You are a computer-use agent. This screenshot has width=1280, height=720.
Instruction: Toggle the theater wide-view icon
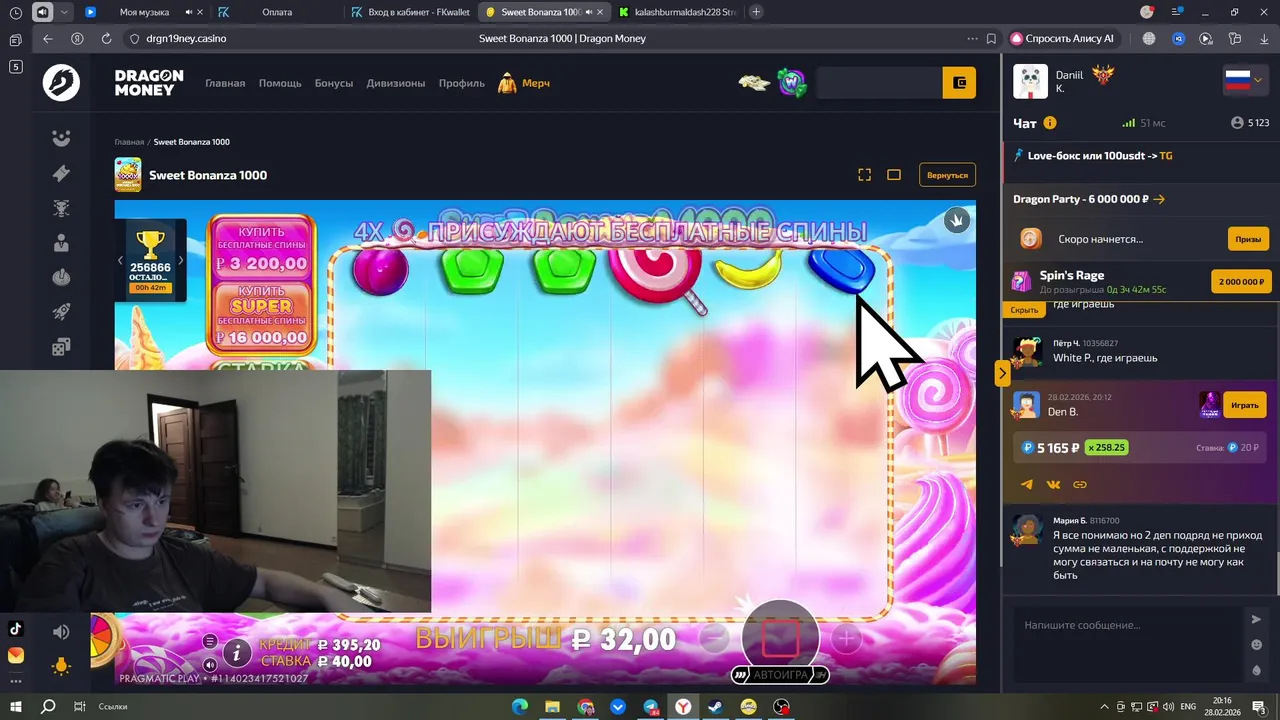click(894, 175)
